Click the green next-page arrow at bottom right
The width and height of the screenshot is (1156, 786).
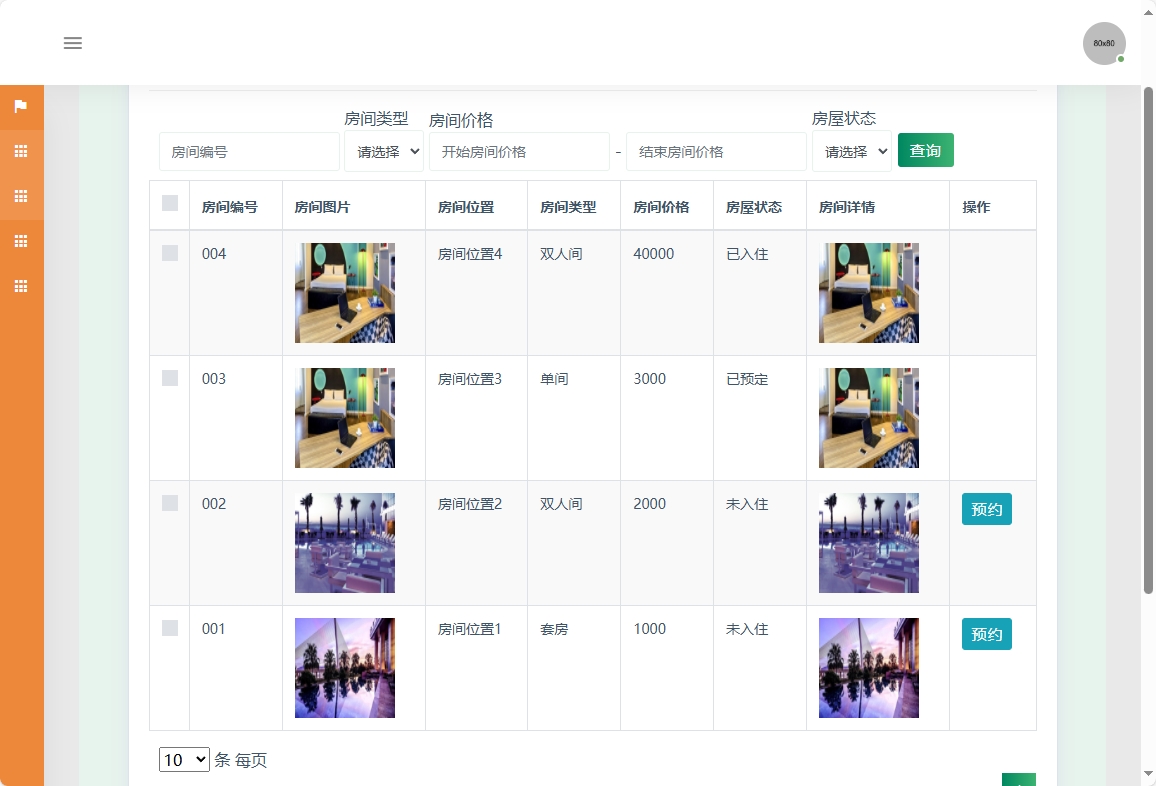(1019, 780)
